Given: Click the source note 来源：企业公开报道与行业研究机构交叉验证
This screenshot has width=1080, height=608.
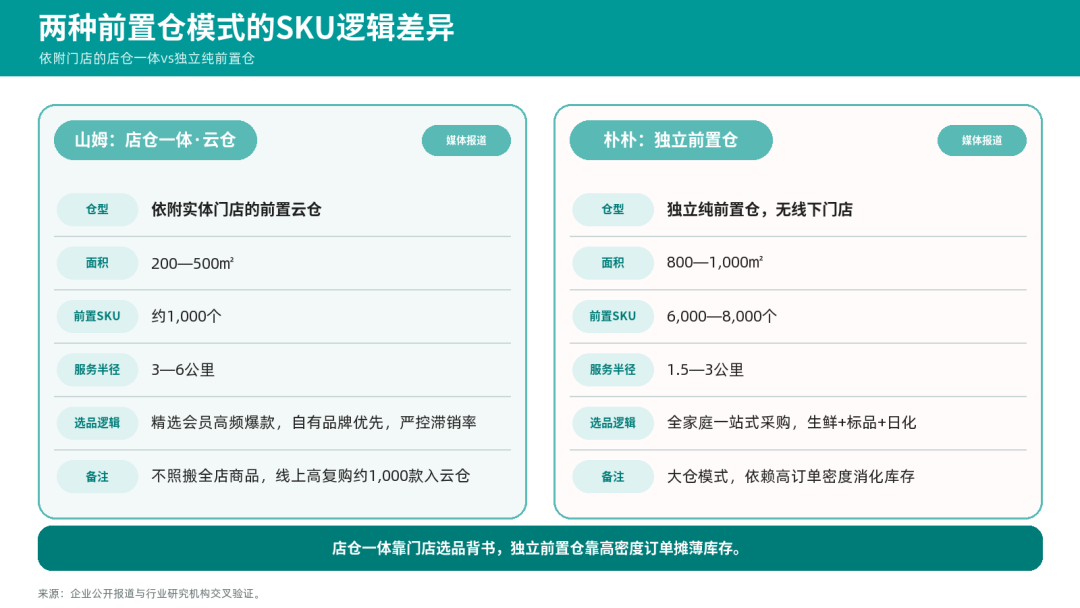Looking at the screenshot, I should pos(151,594).
